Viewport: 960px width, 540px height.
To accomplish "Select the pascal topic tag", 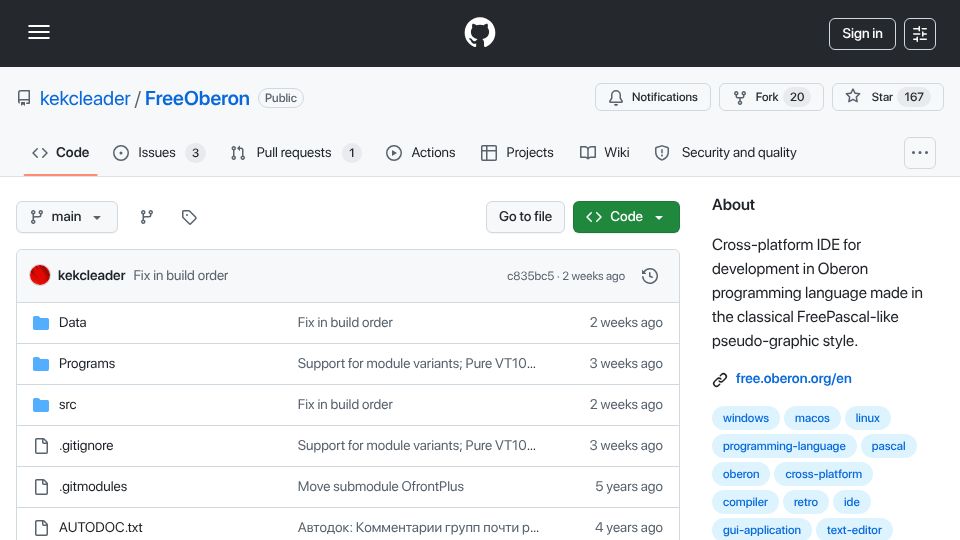I will point(888,446).
